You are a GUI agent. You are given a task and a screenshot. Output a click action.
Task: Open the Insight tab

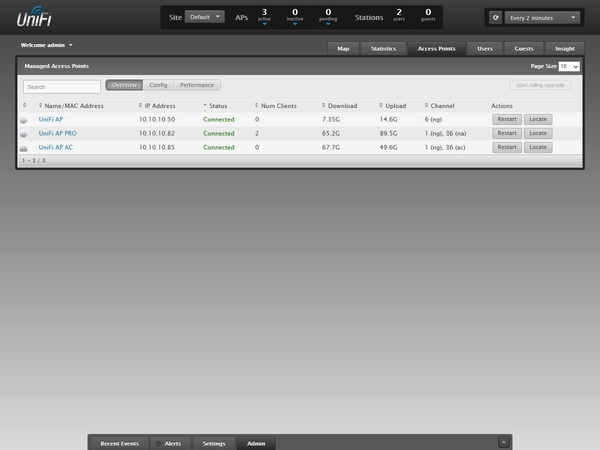pyautogui.click(x=565, y=49)
